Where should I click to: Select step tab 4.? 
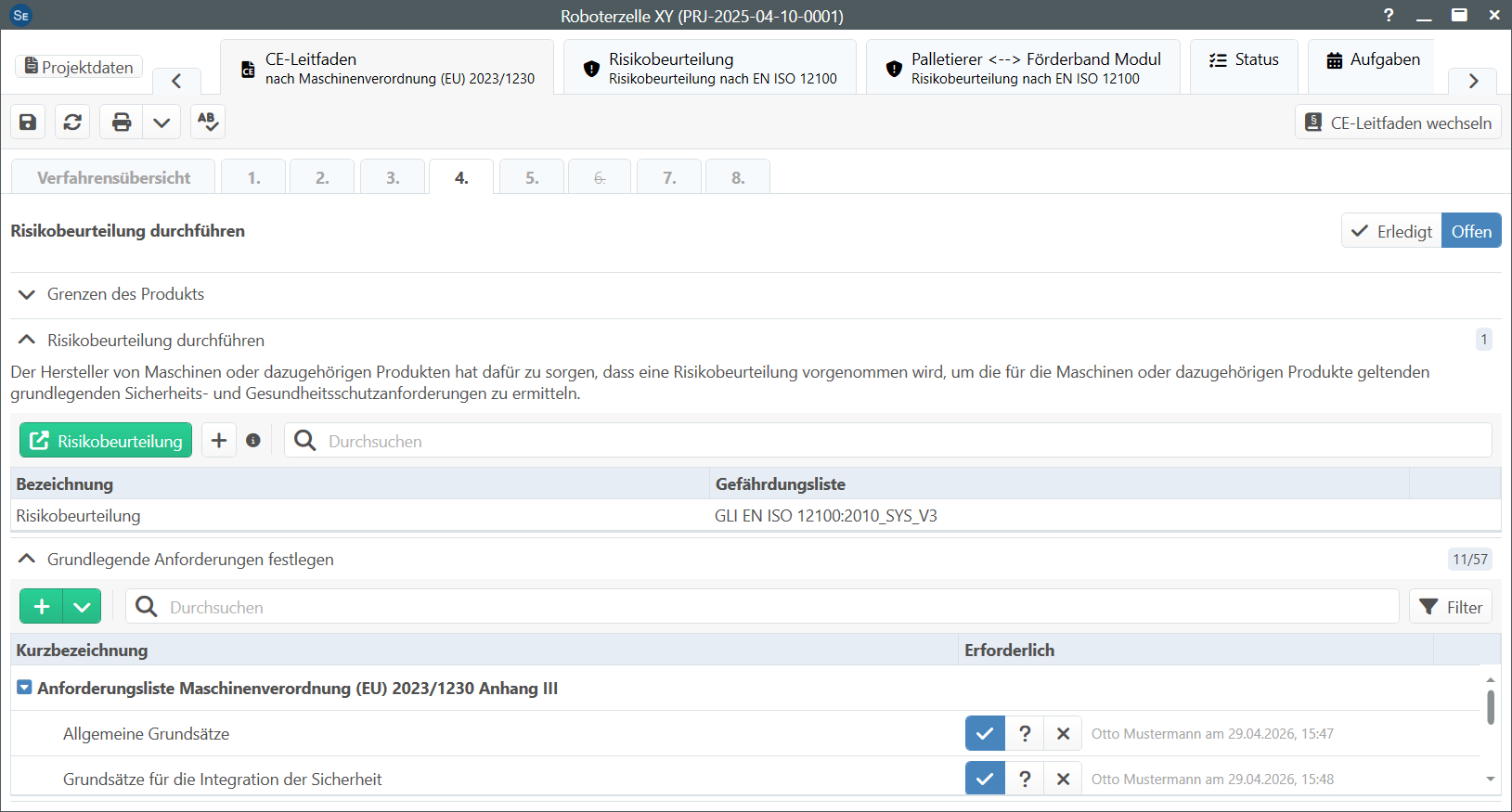click(x=461, y=177)
